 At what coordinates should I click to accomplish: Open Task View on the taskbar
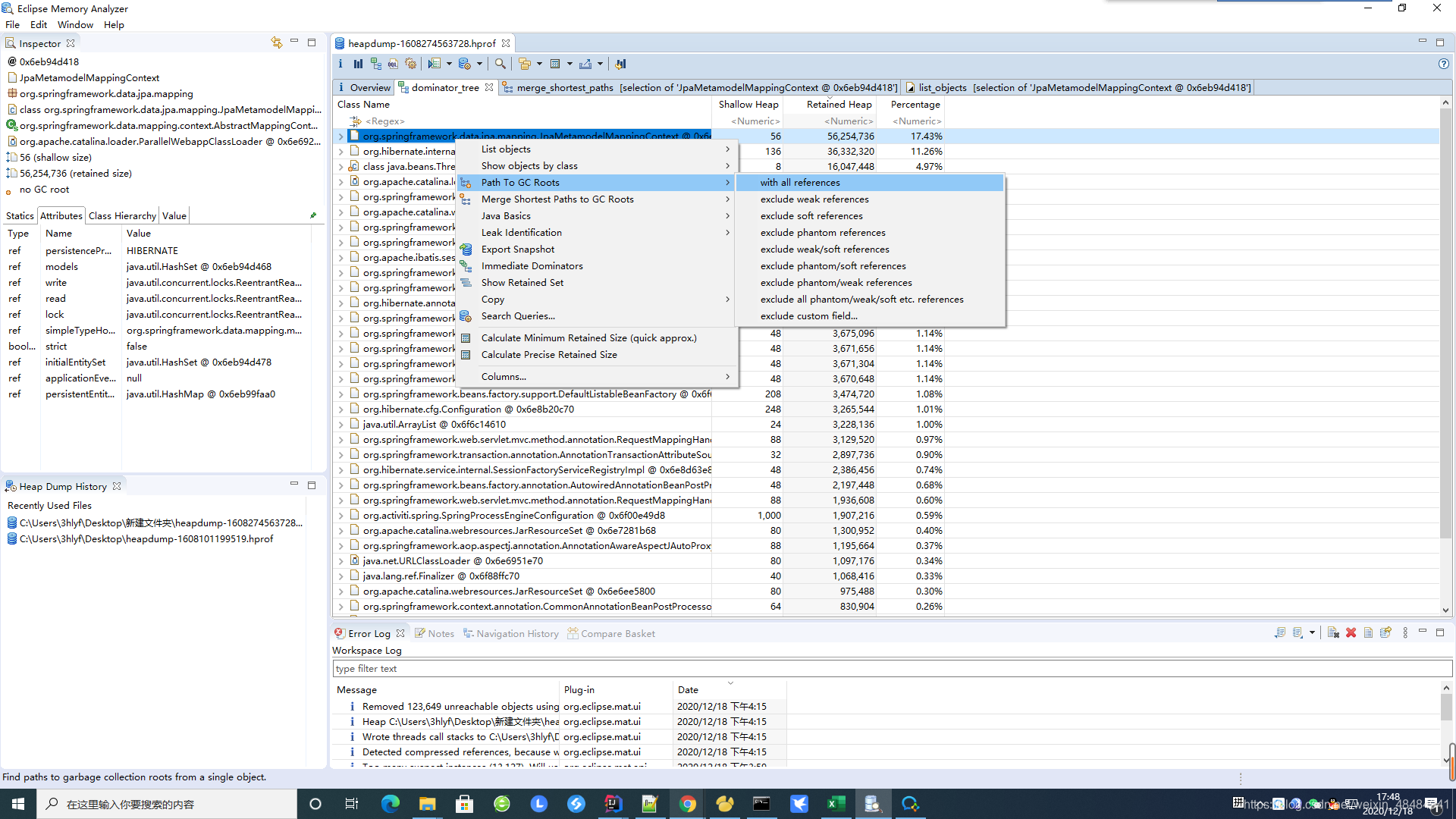(x=351, y=804)
